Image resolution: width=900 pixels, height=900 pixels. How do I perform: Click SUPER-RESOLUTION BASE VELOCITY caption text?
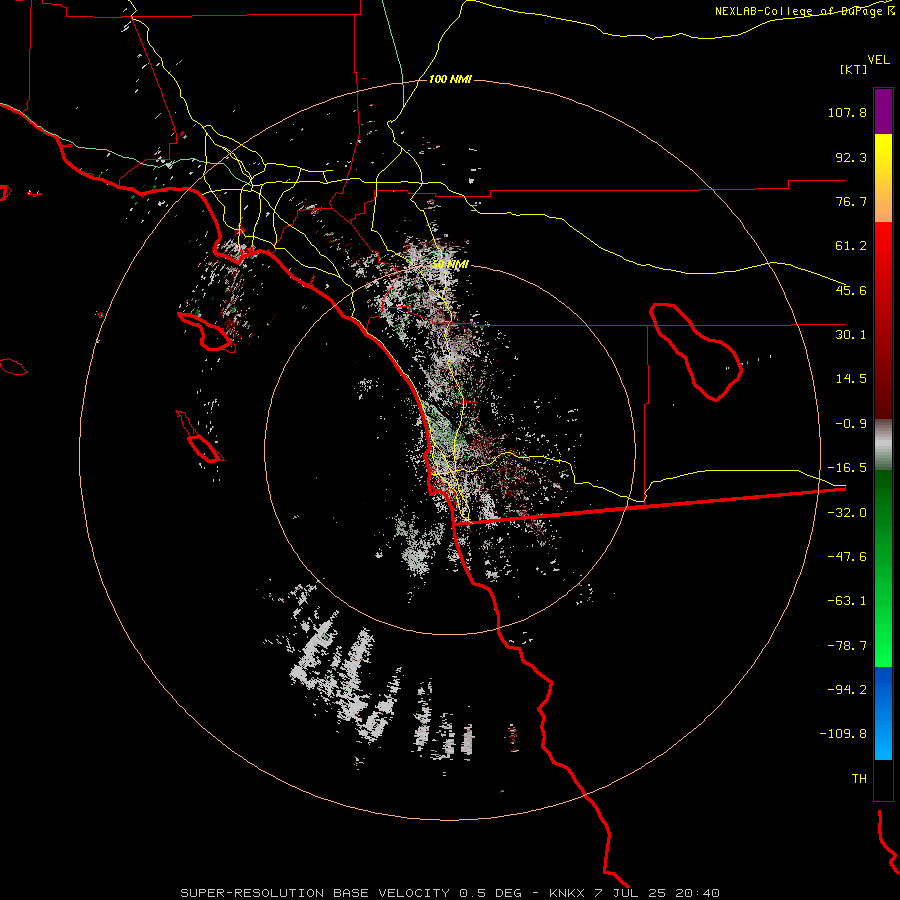point(315,893)
